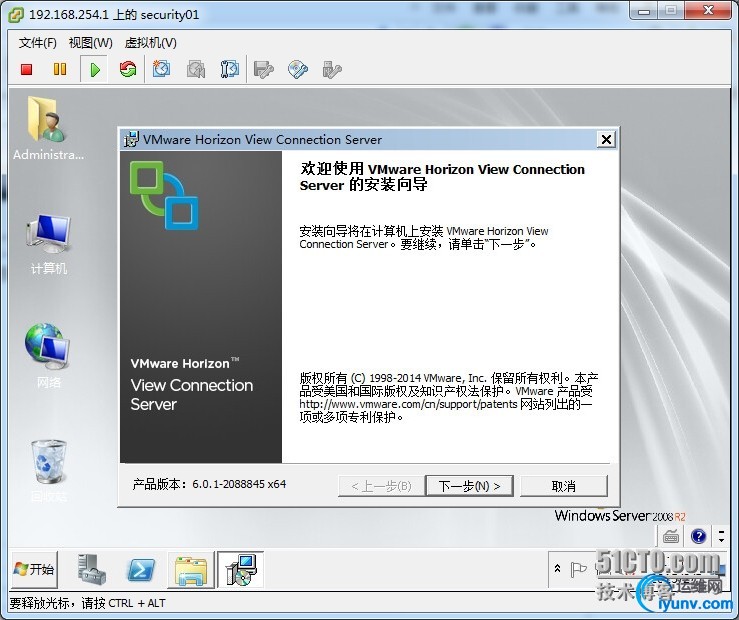The image size is (739, 620).
Task: Take a snapshot of the VM
Action: click(161, 70)
